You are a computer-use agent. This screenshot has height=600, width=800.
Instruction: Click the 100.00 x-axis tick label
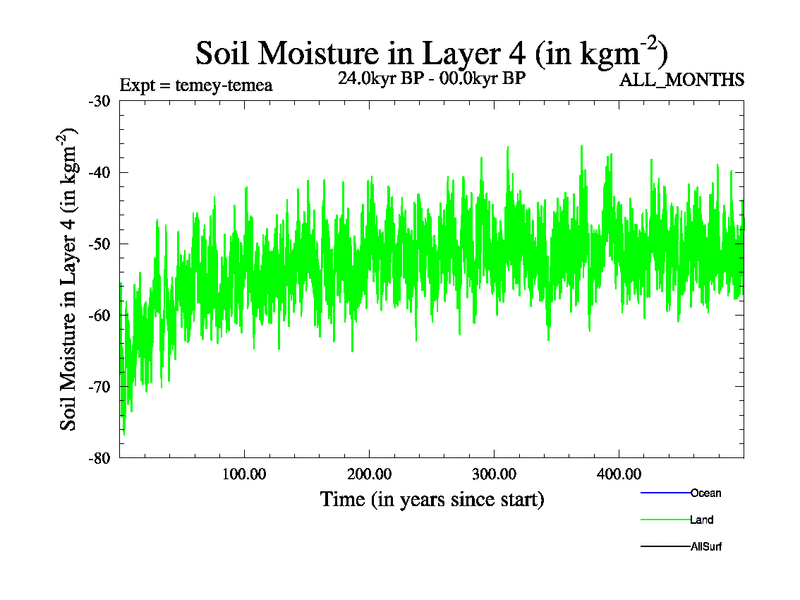244,473
